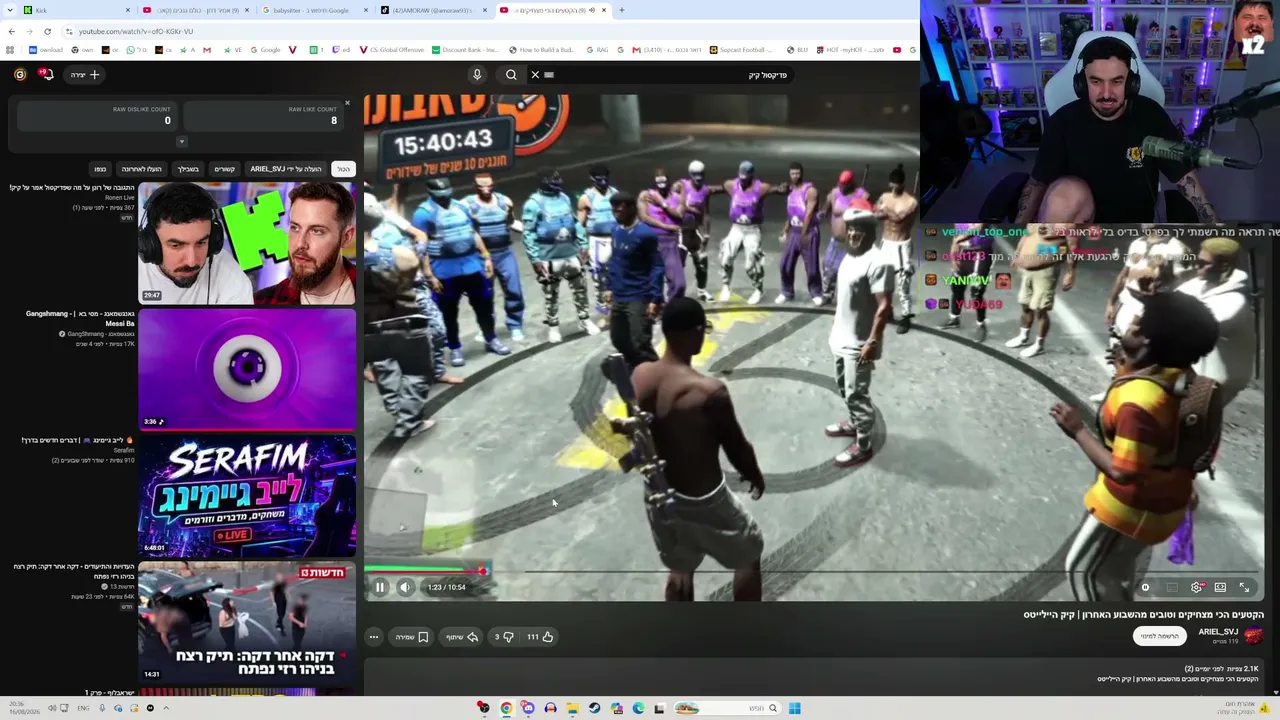Open the 'Sopcast Football' bookmark

(x=741, y=50)
